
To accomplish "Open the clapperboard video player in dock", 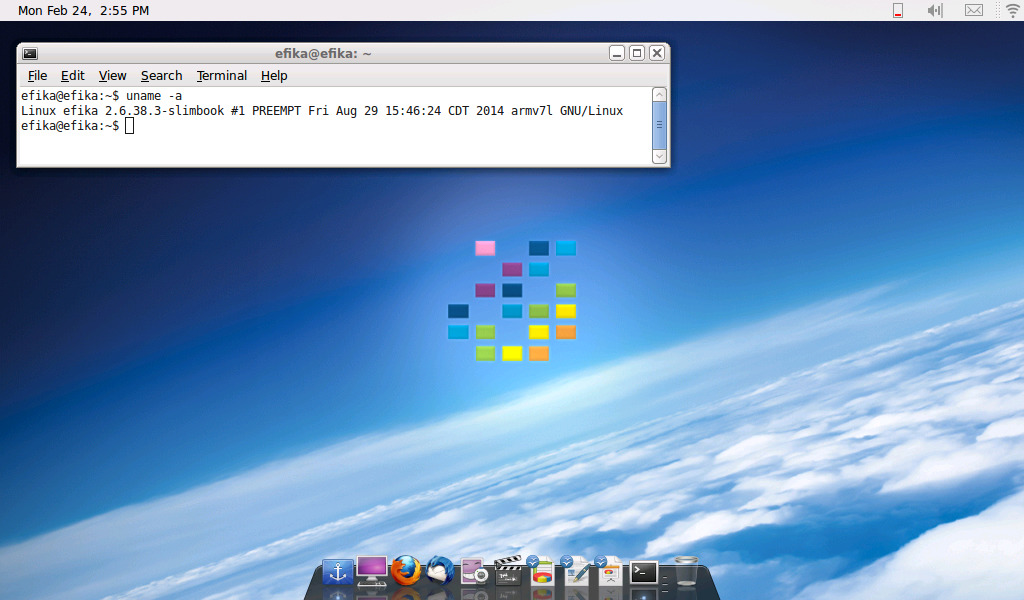I will point(508,572).
